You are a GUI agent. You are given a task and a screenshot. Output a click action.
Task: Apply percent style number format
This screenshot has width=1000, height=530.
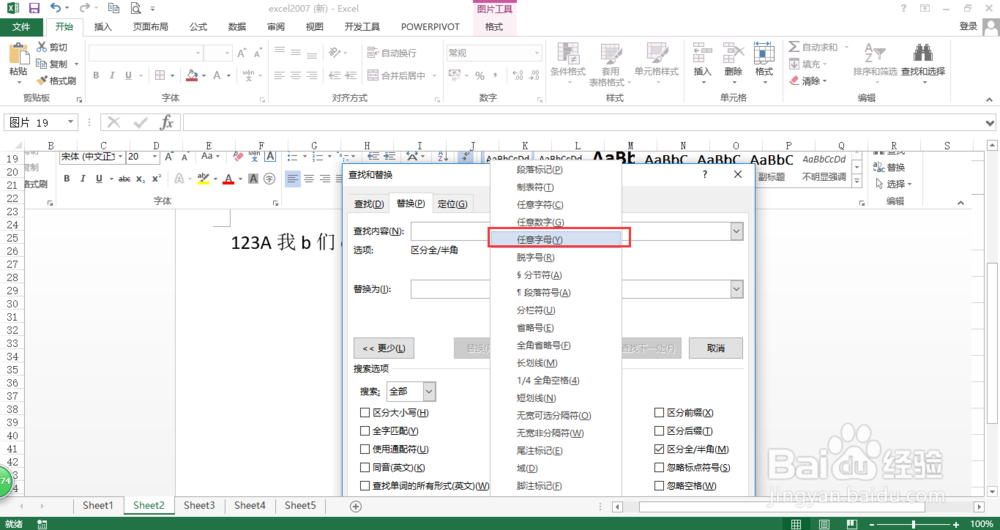(480, 75)
